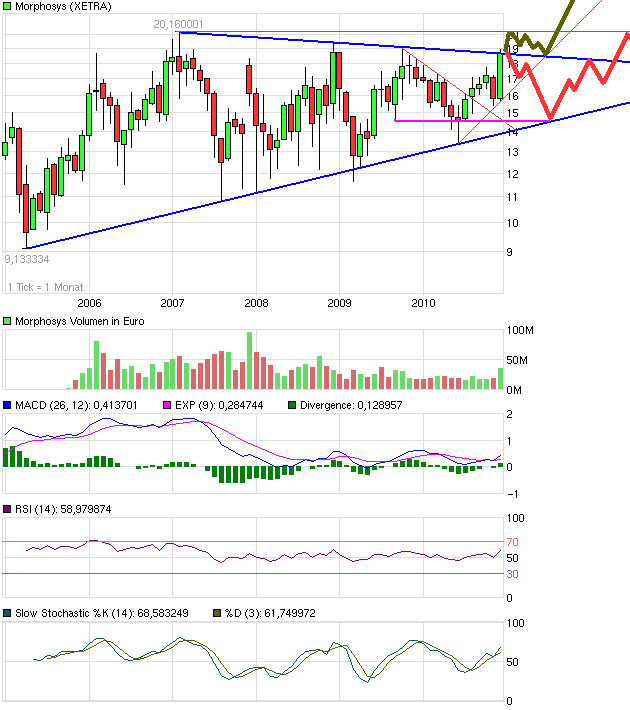Click the green Morphosys (XETRA) legend swatch

(6, 7)
